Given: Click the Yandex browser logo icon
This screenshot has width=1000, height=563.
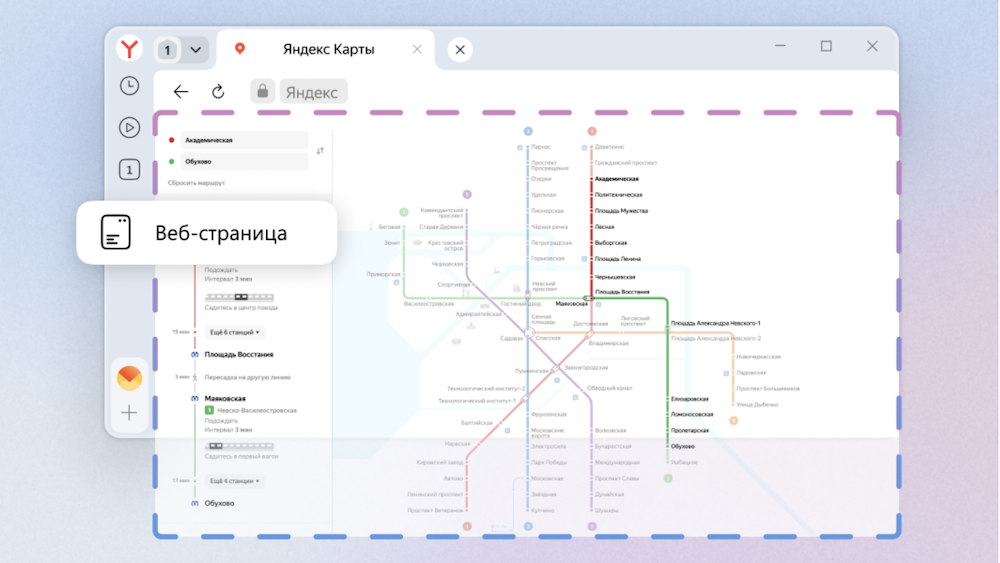Looking at the screenshot, I should 130,49.
